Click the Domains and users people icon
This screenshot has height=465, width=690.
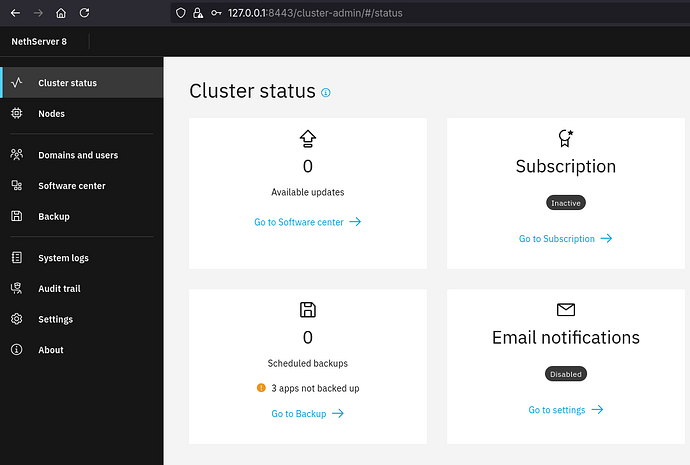pos(17,155)
